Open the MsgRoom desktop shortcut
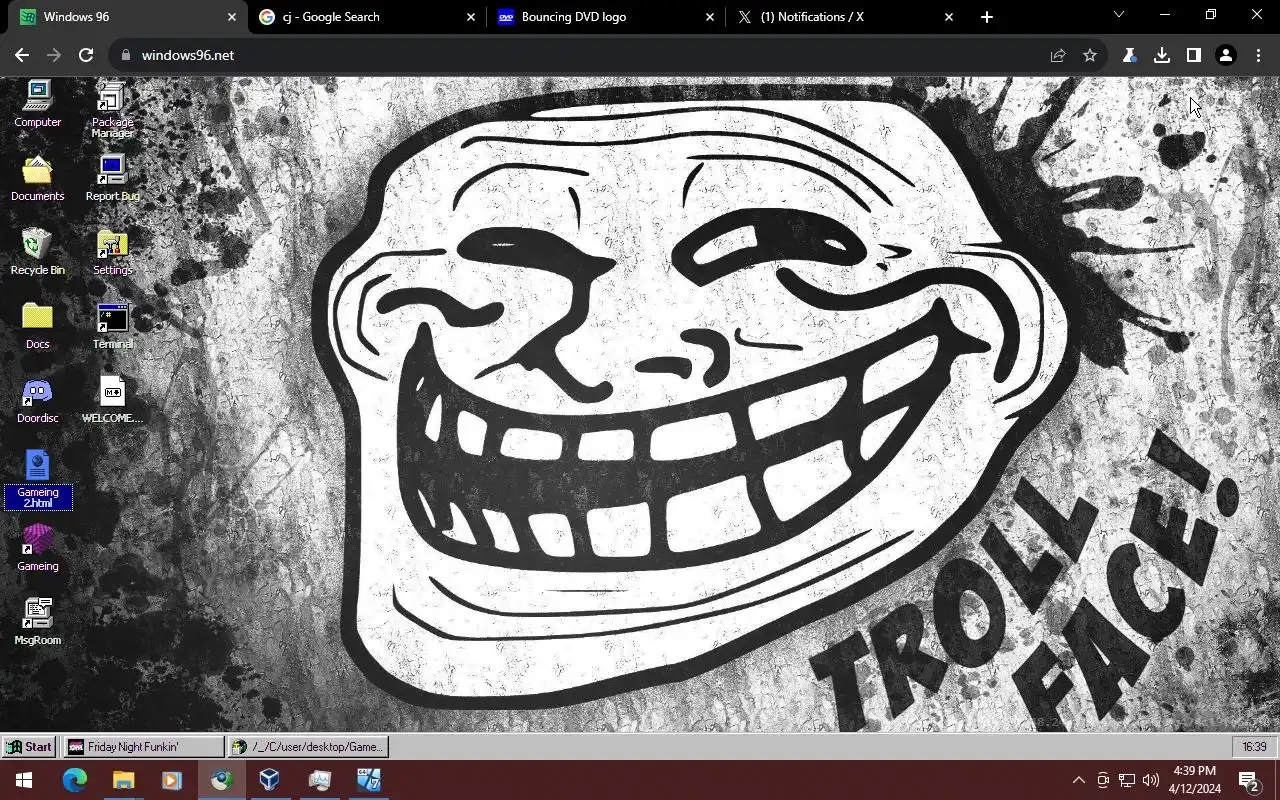This screenshot has height=800, width=1280. 37,622
